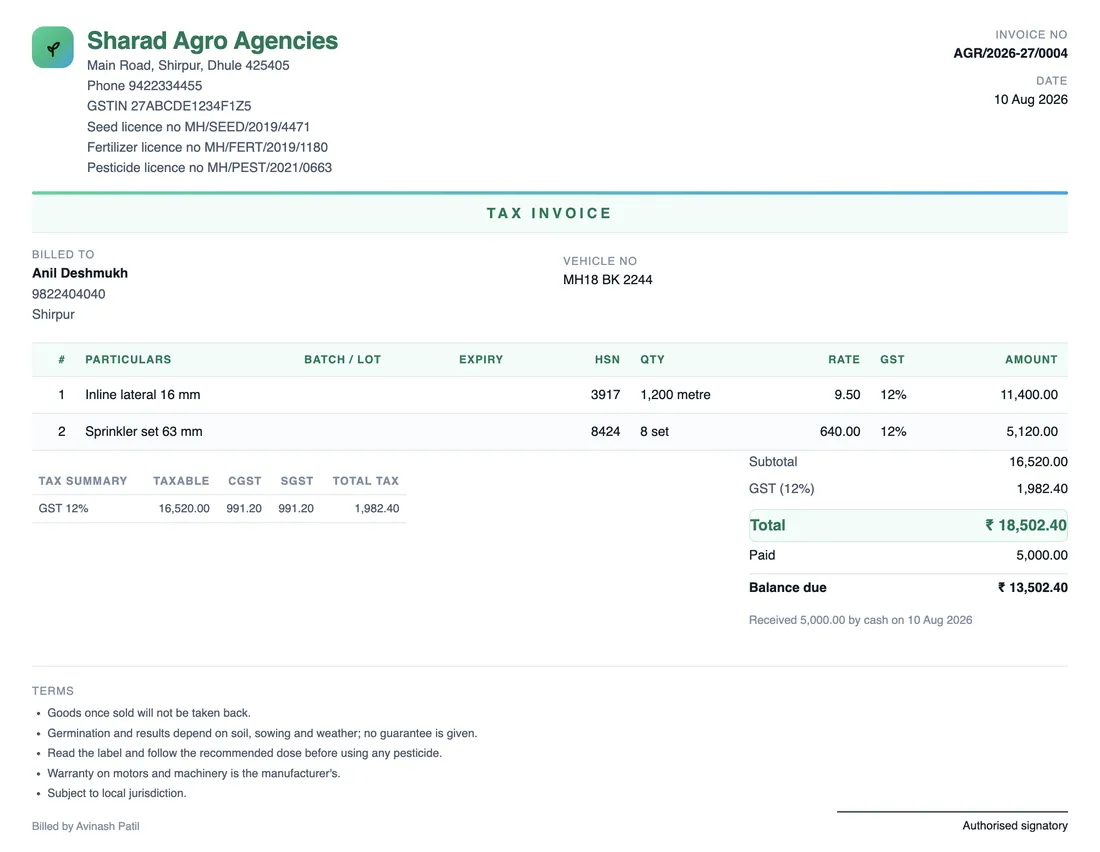The height and width of the screenshot is (852, 1100).
Task: Click phone number 9422334455
Action: click(165, 86)
